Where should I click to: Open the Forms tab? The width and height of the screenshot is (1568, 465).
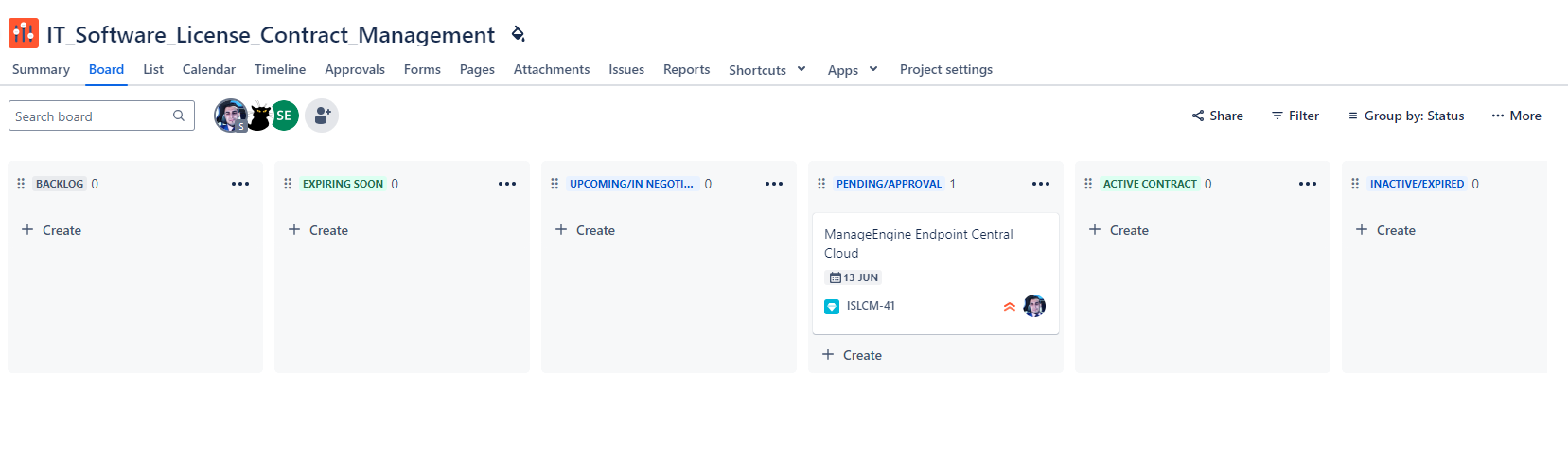[422, 69]
